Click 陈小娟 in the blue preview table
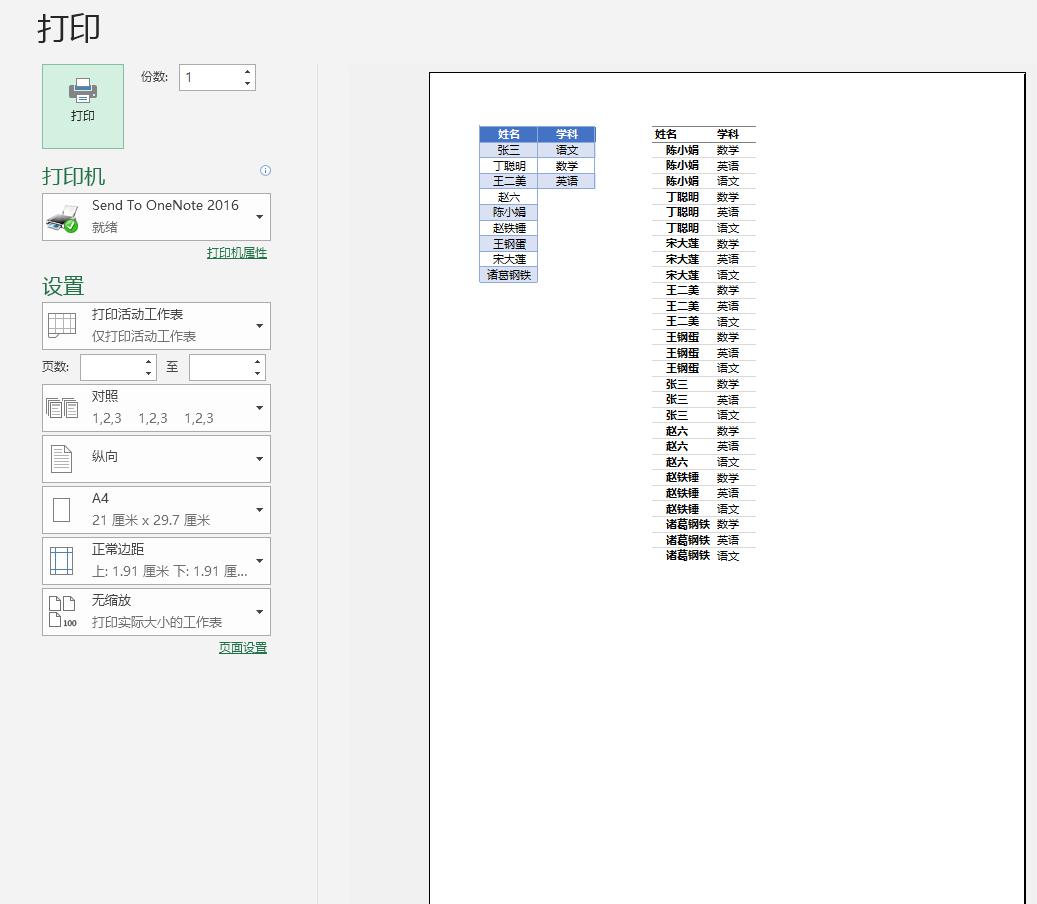The height and width of the screenshot is (904, 1037). 509,212
